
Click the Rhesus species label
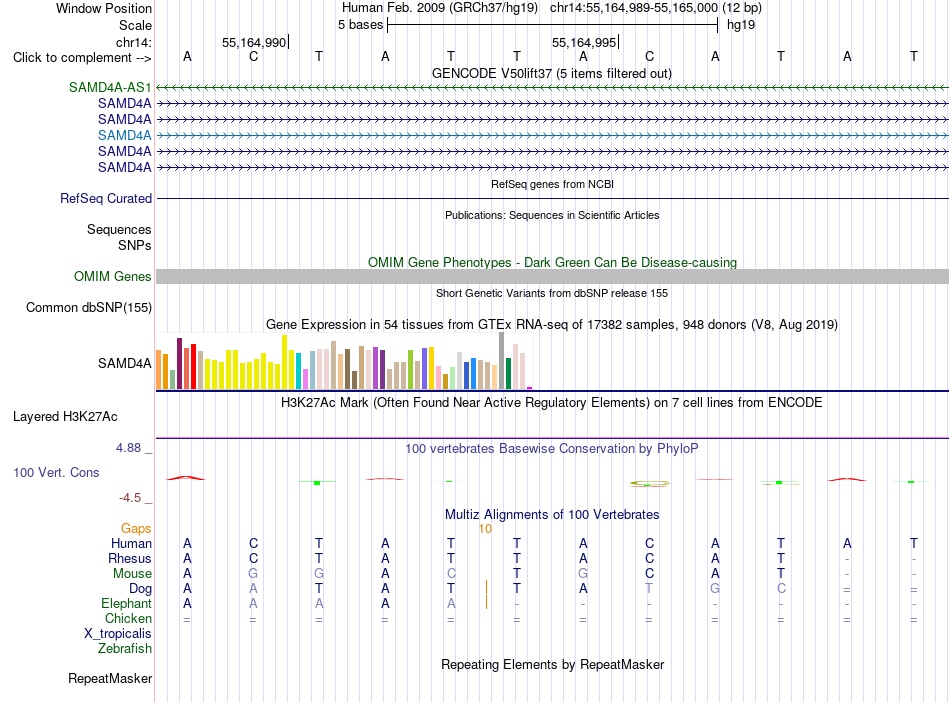coord(130,558)
